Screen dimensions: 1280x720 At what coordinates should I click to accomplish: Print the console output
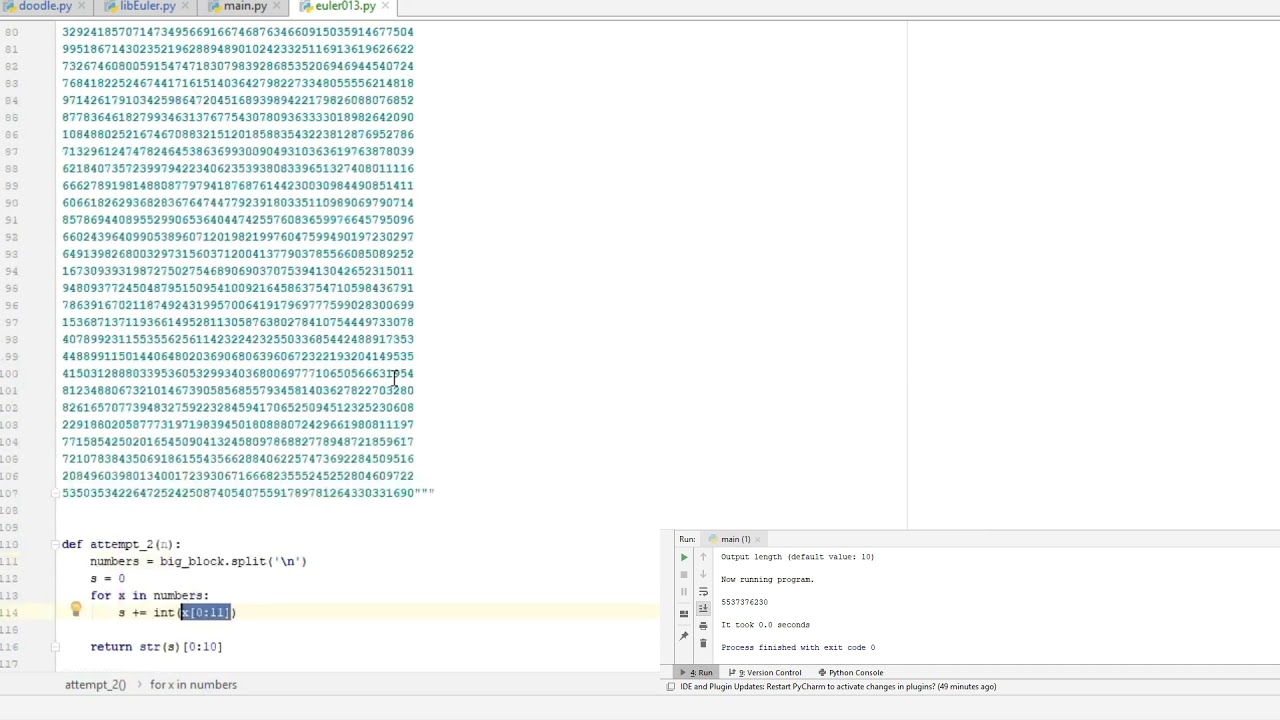pos(703,626)
